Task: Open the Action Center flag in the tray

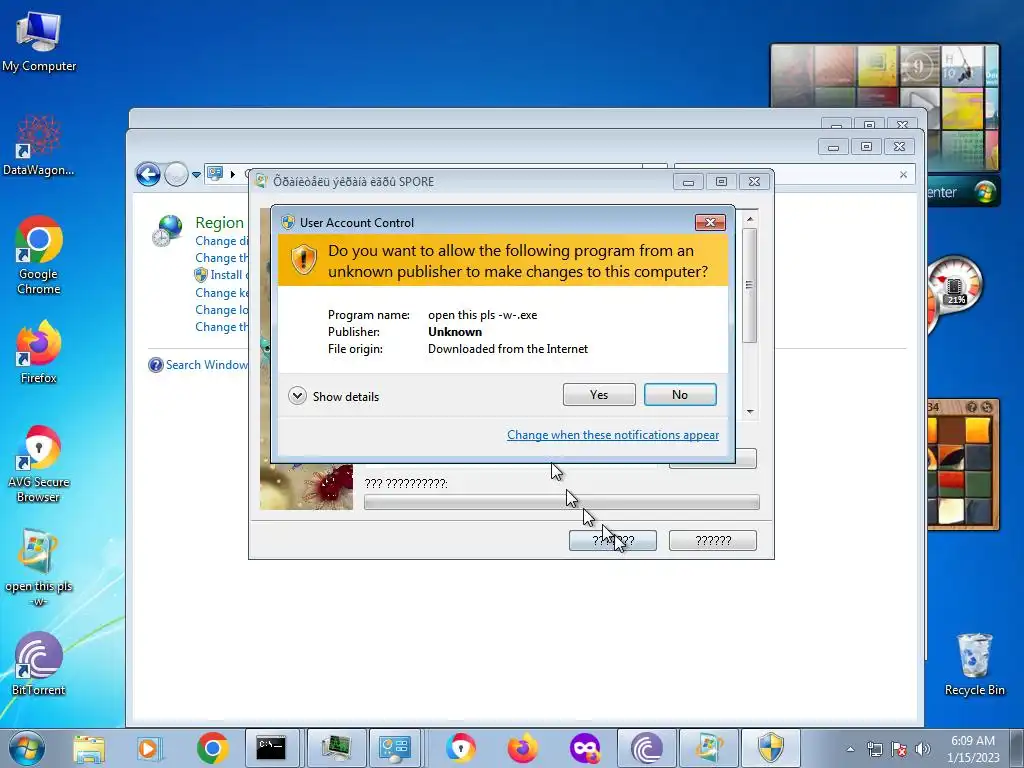Action: [x=899, y=749]
